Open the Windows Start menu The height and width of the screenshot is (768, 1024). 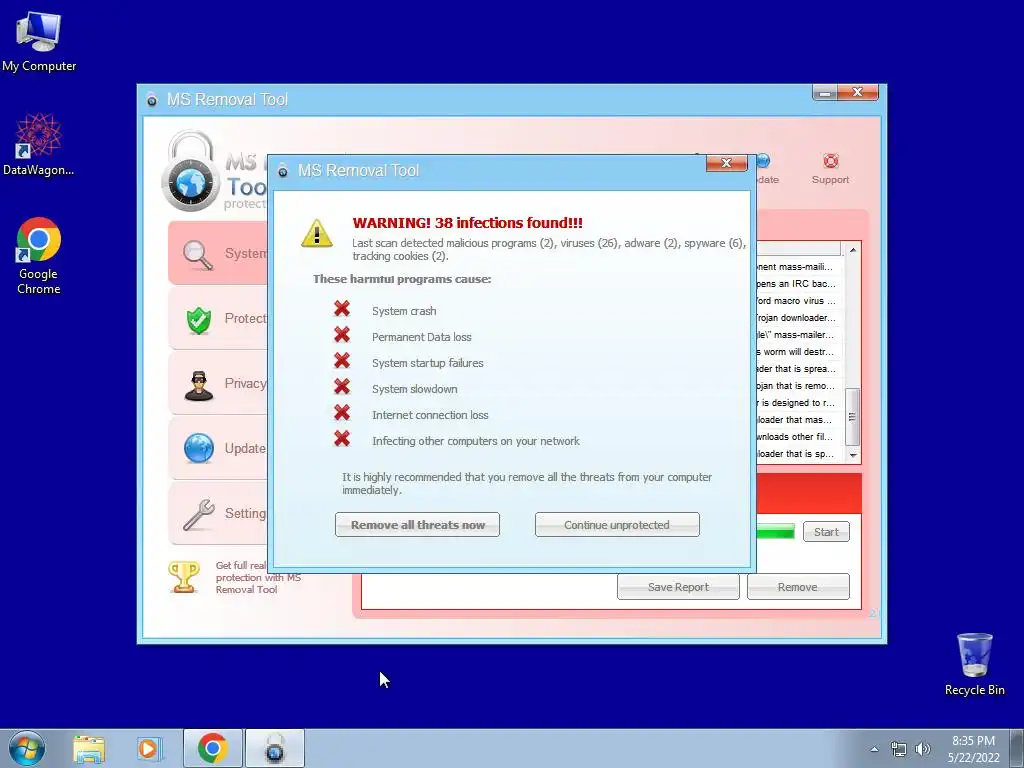pyautogui.click(x=27, y=748)
